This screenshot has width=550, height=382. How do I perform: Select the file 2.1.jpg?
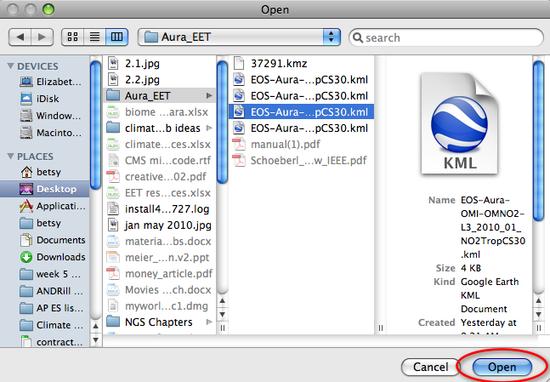click(x=159, y=63)
